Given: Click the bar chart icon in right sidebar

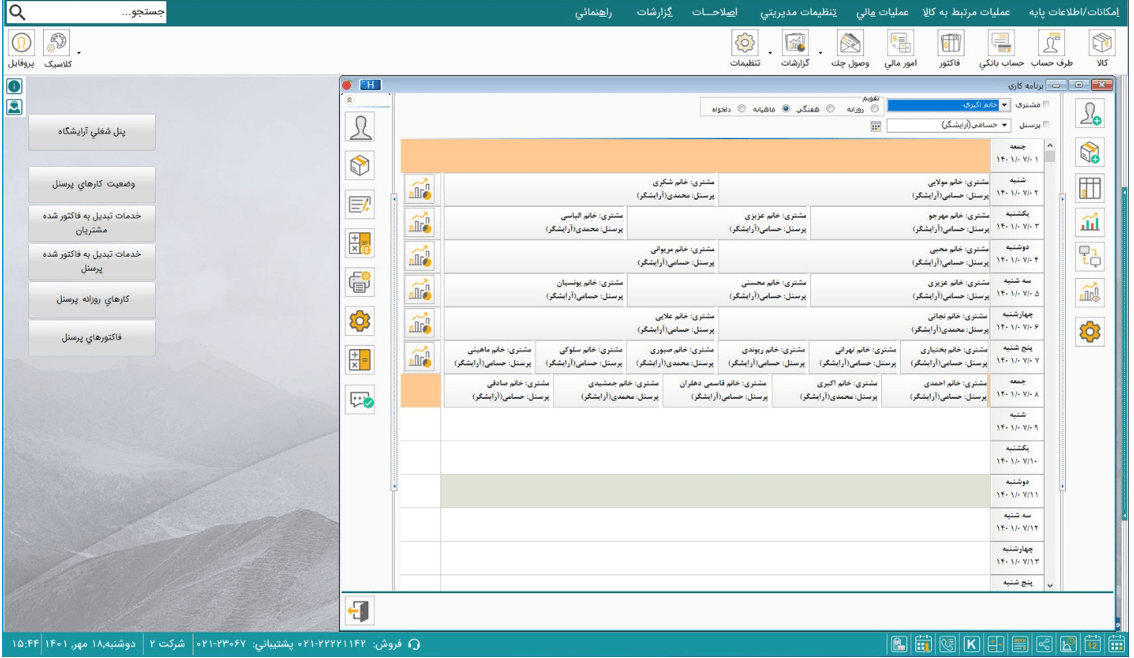Looking at the screenshot, I should click(1090, 223).
